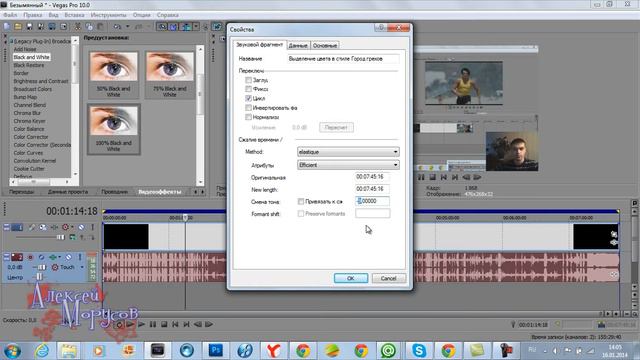Click the Название text field
Screen dimensions: 640x360
[343, 59]
